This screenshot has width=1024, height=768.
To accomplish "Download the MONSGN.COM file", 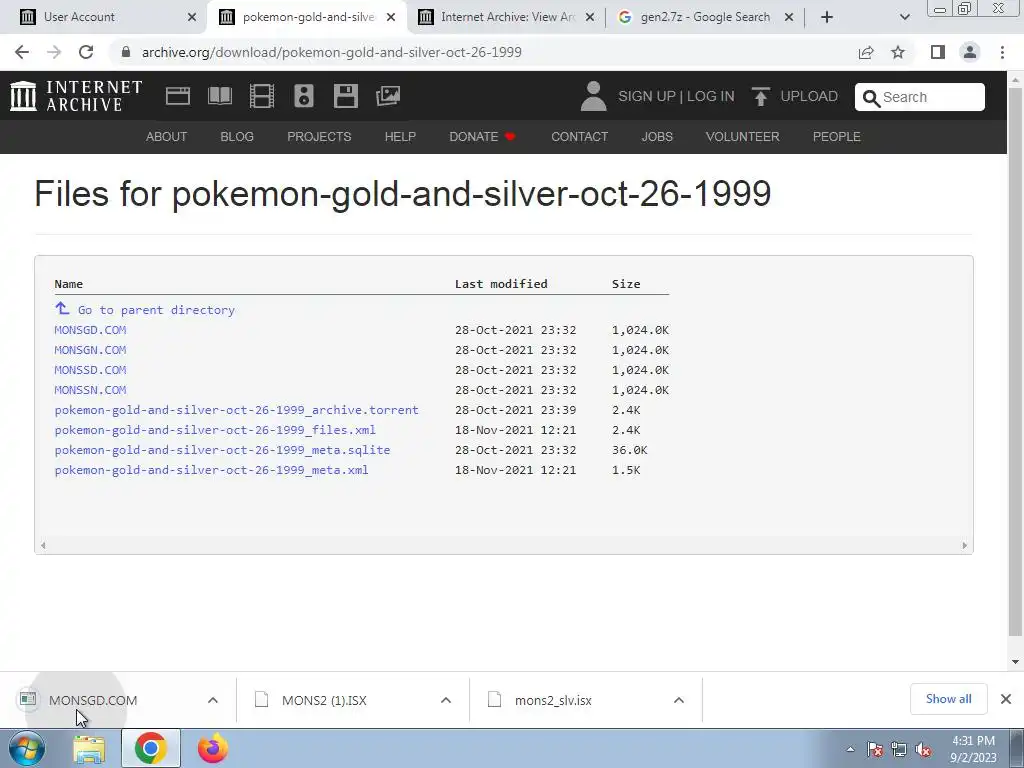I will click(x=90, y=350).
